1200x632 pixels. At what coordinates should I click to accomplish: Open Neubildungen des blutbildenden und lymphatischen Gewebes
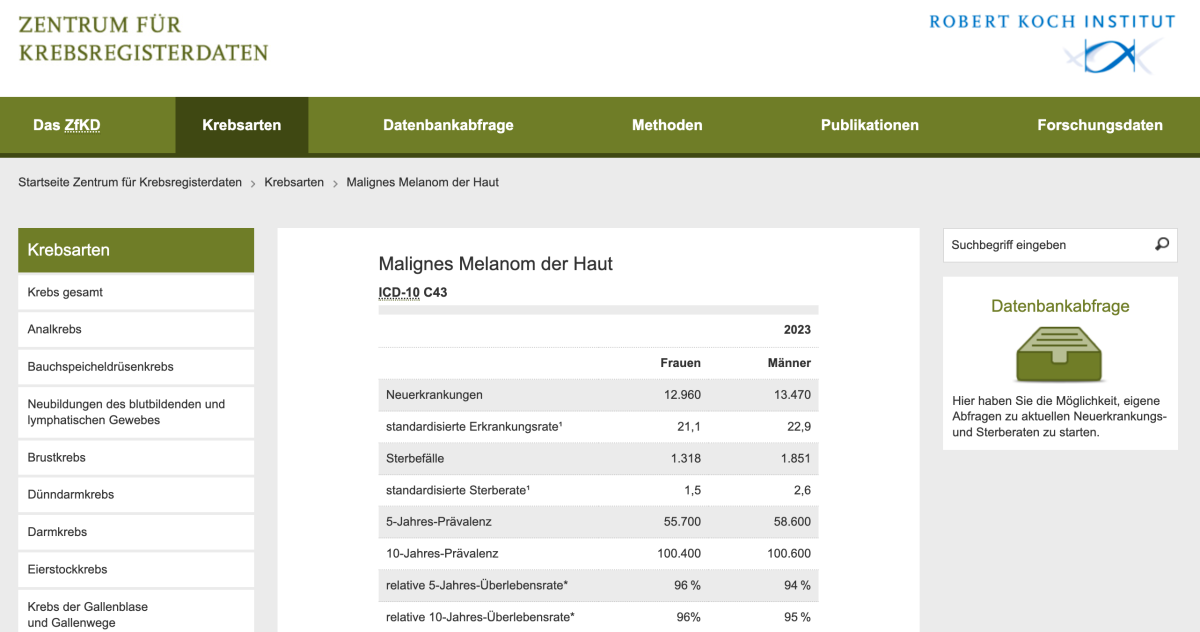click(x=136, y=412)
